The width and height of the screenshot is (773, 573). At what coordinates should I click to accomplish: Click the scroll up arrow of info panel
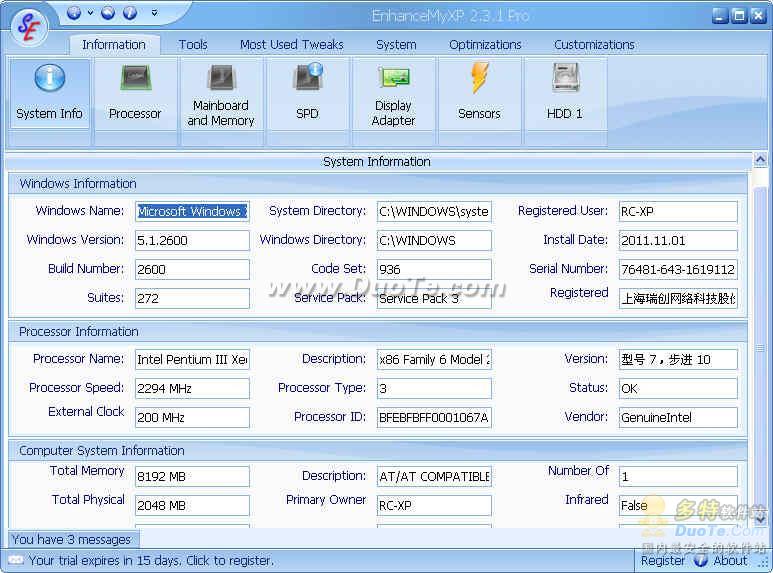(760, 160)
